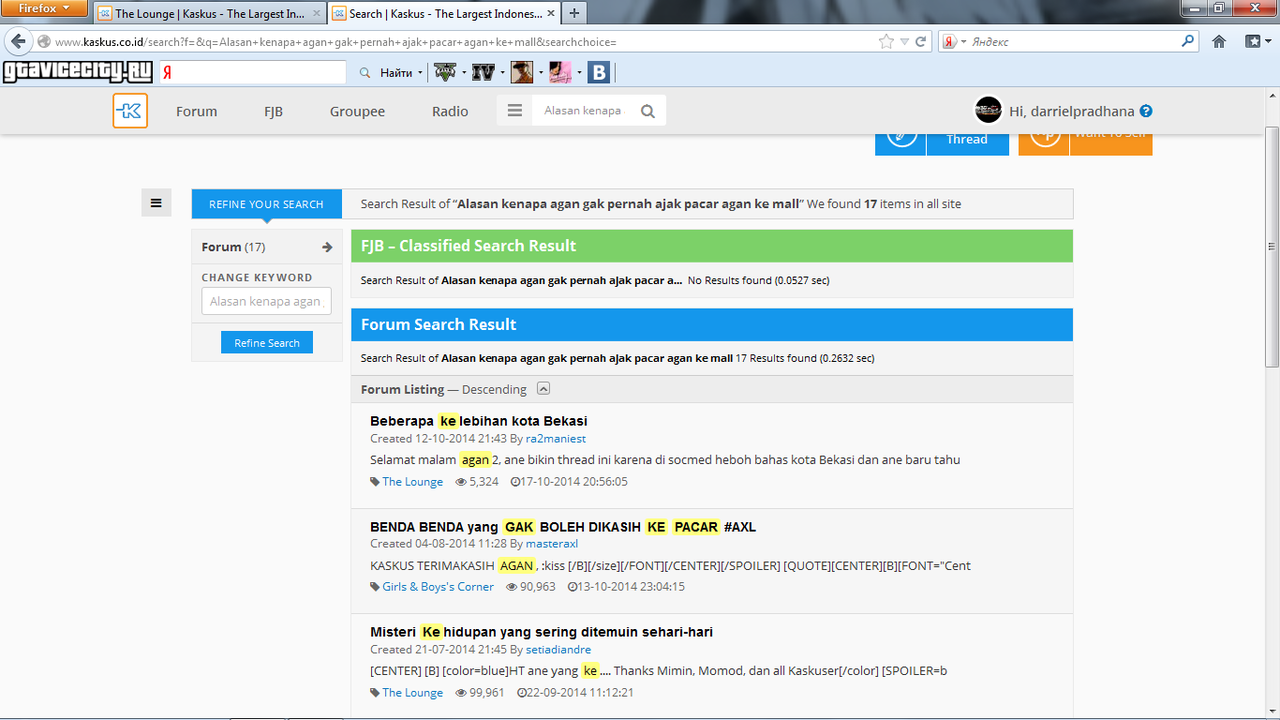Click the arrow icon next to Forum (17)
The image size is (1280, 720).
click(327, 247)
